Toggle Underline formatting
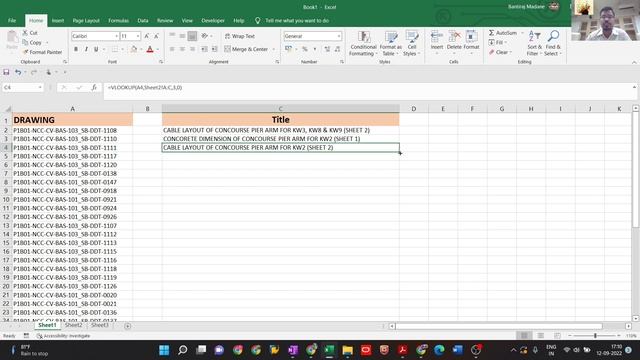 (x=96, y=49)
